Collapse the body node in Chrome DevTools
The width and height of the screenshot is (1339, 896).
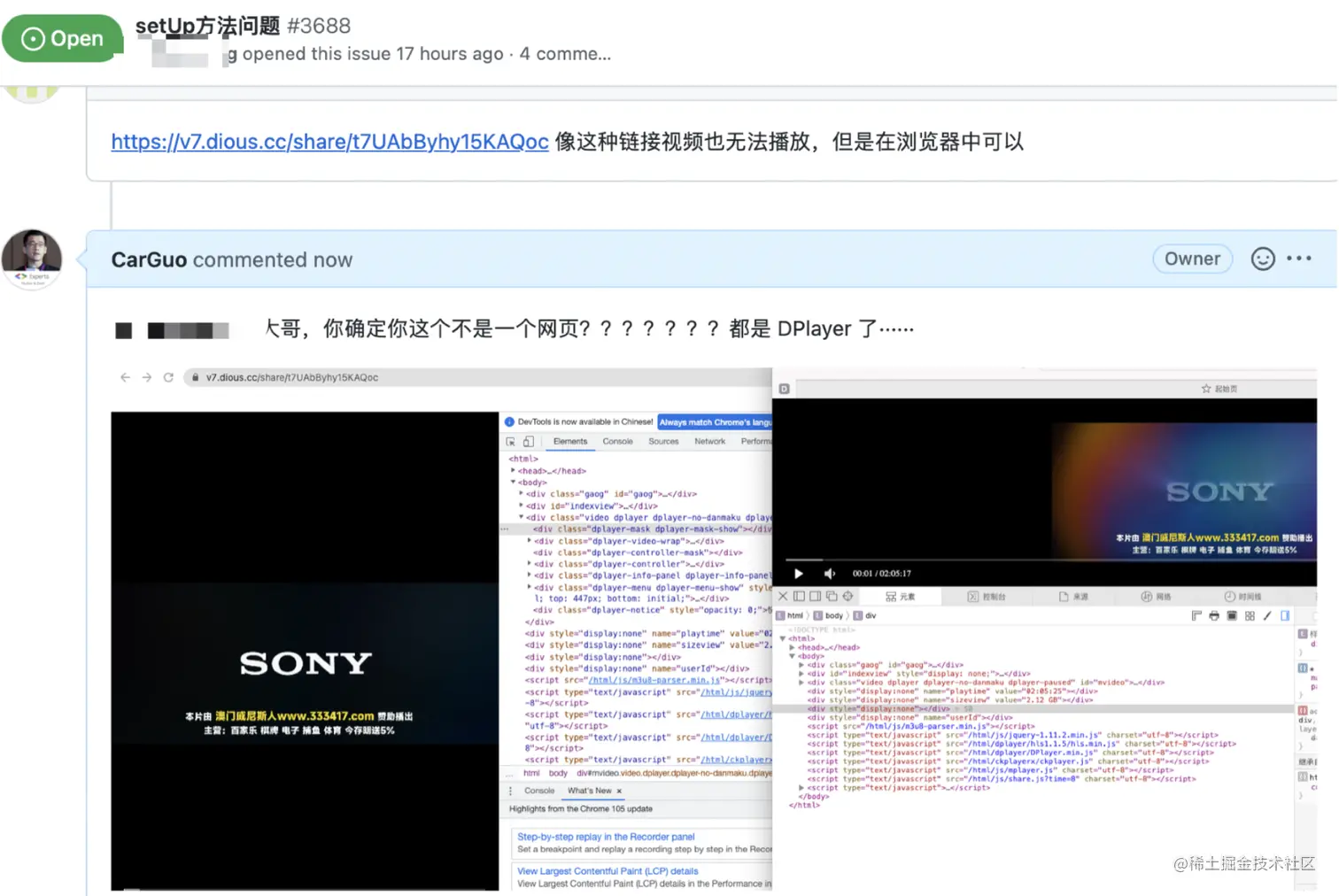pyautogui.click(x=514, y=483)
